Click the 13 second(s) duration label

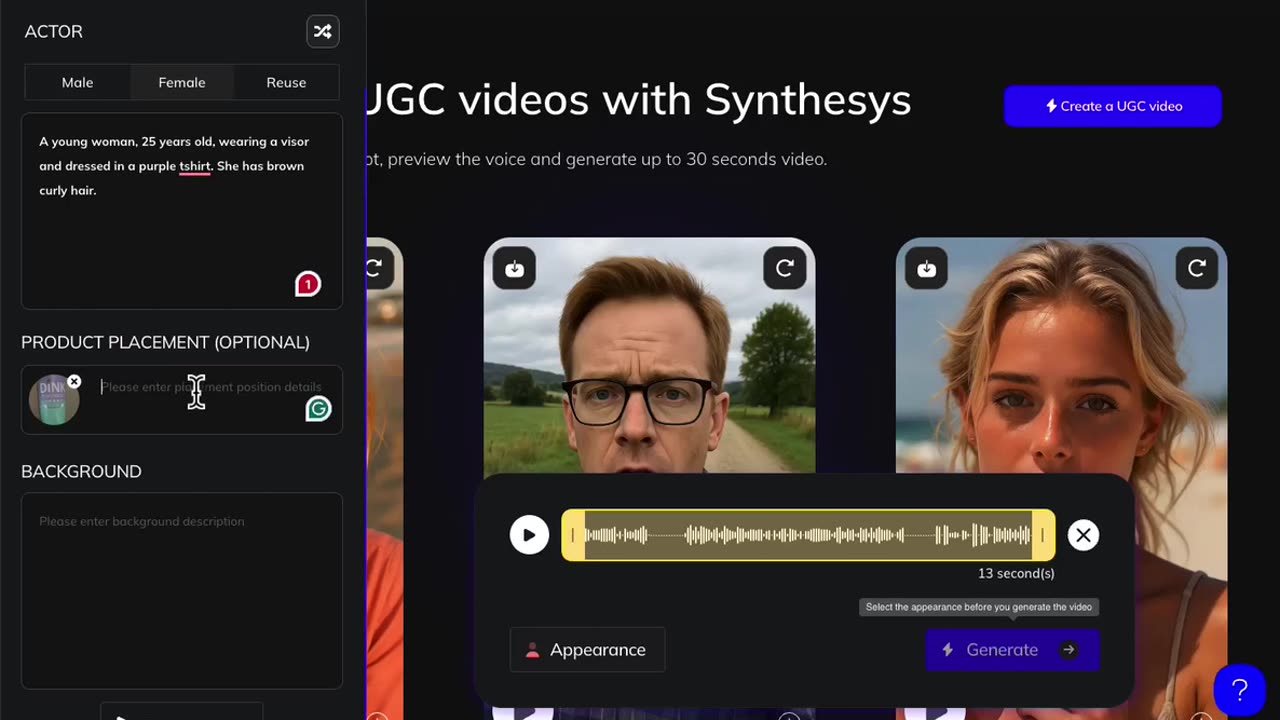tap(1016, 574)
